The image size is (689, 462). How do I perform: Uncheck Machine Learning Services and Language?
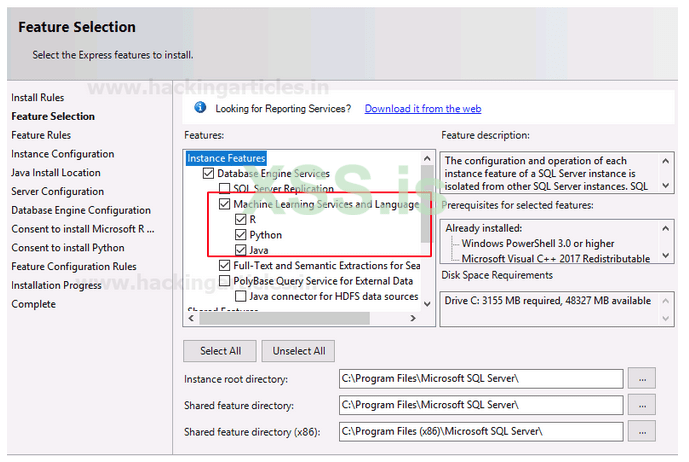tap(225, 204)
